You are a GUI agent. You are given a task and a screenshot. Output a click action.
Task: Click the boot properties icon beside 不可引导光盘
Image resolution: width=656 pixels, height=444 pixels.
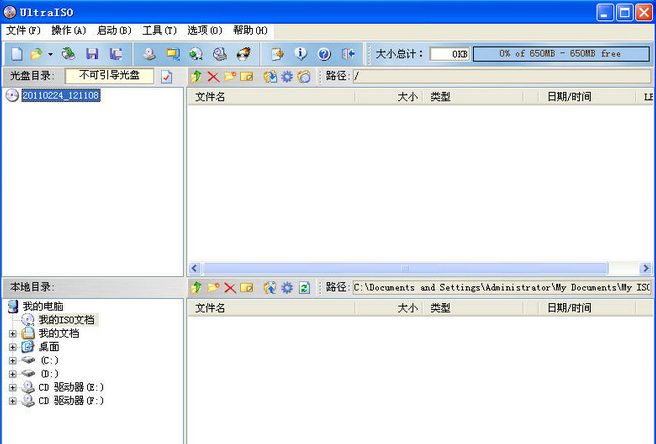pos(167,76)
